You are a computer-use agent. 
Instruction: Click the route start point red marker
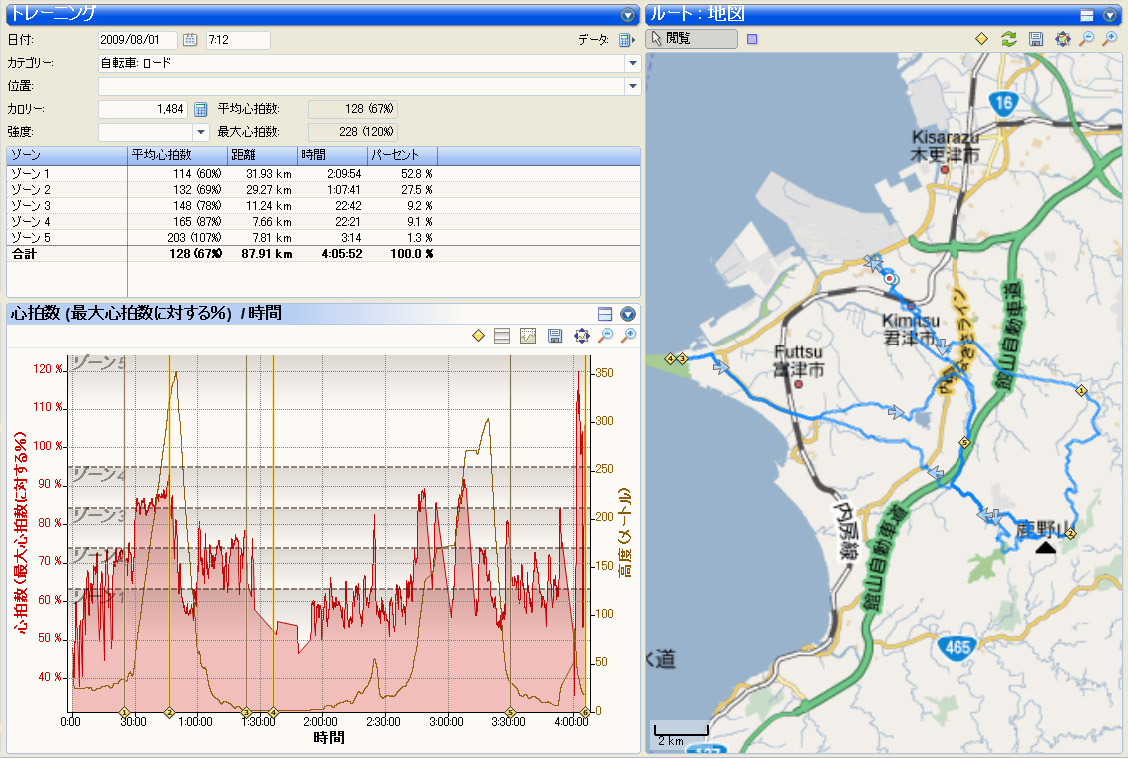890,278
